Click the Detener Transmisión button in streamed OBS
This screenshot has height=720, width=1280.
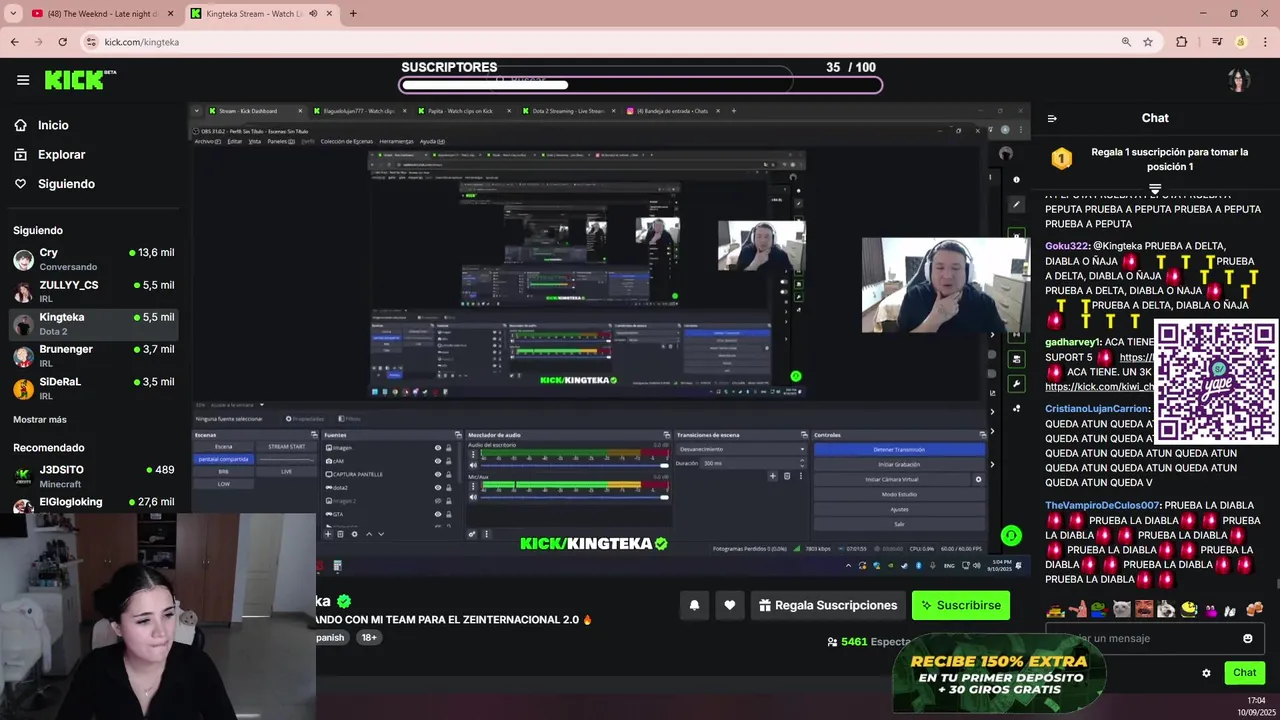coord(899,450)
